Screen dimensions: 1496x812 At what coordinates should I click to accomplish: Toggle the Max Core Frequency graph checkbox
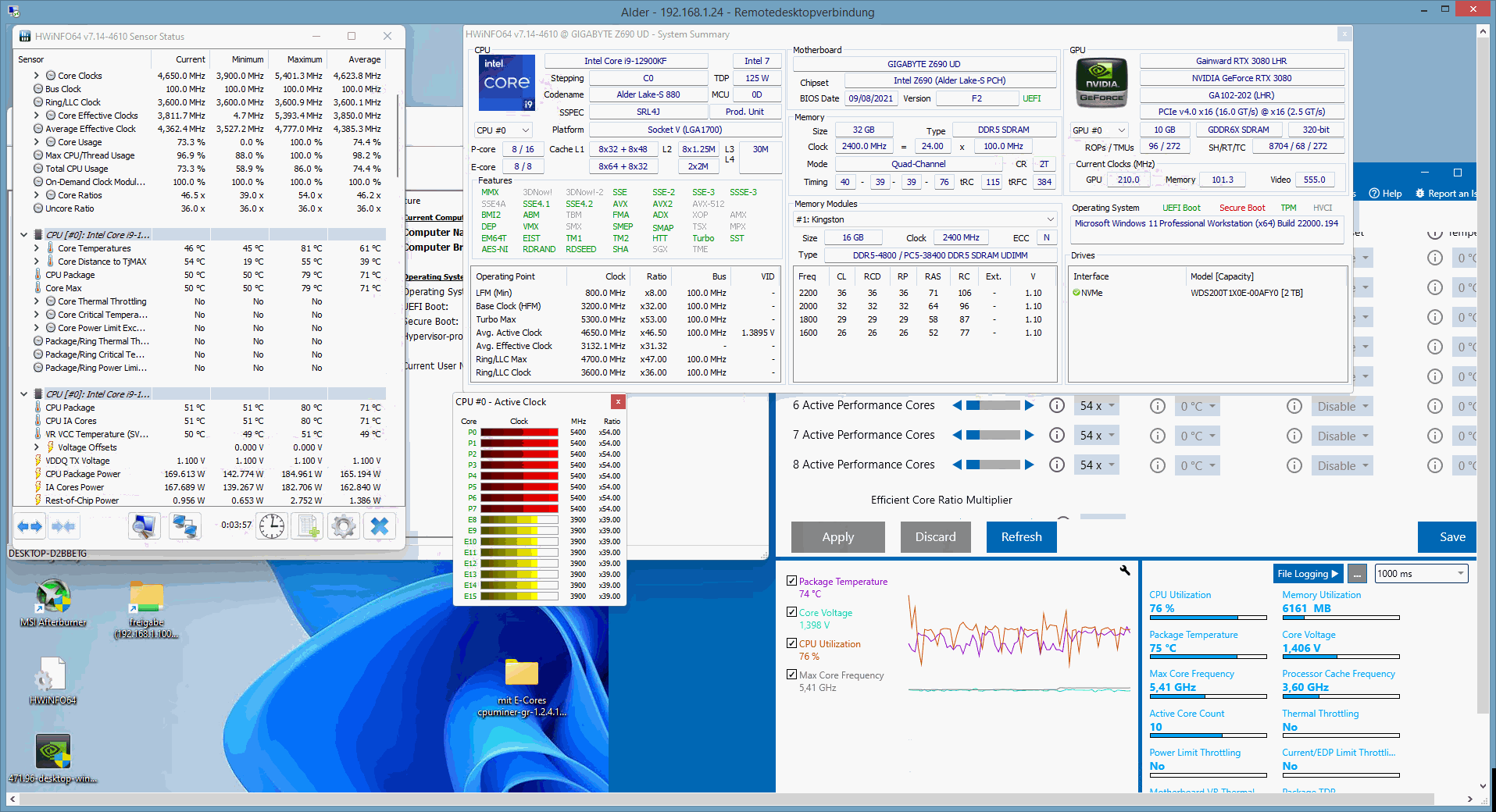pos(791,675)
